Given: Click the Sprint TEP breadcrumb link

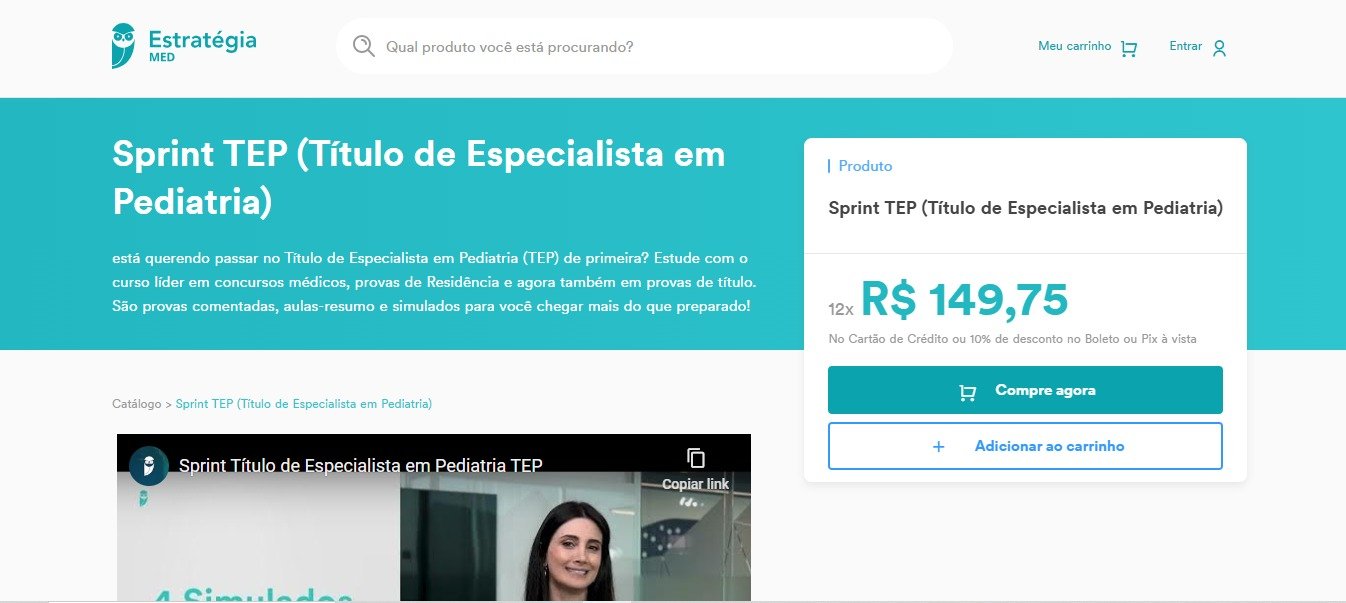Looking at the screenshot, I should (x=304, y=404).
